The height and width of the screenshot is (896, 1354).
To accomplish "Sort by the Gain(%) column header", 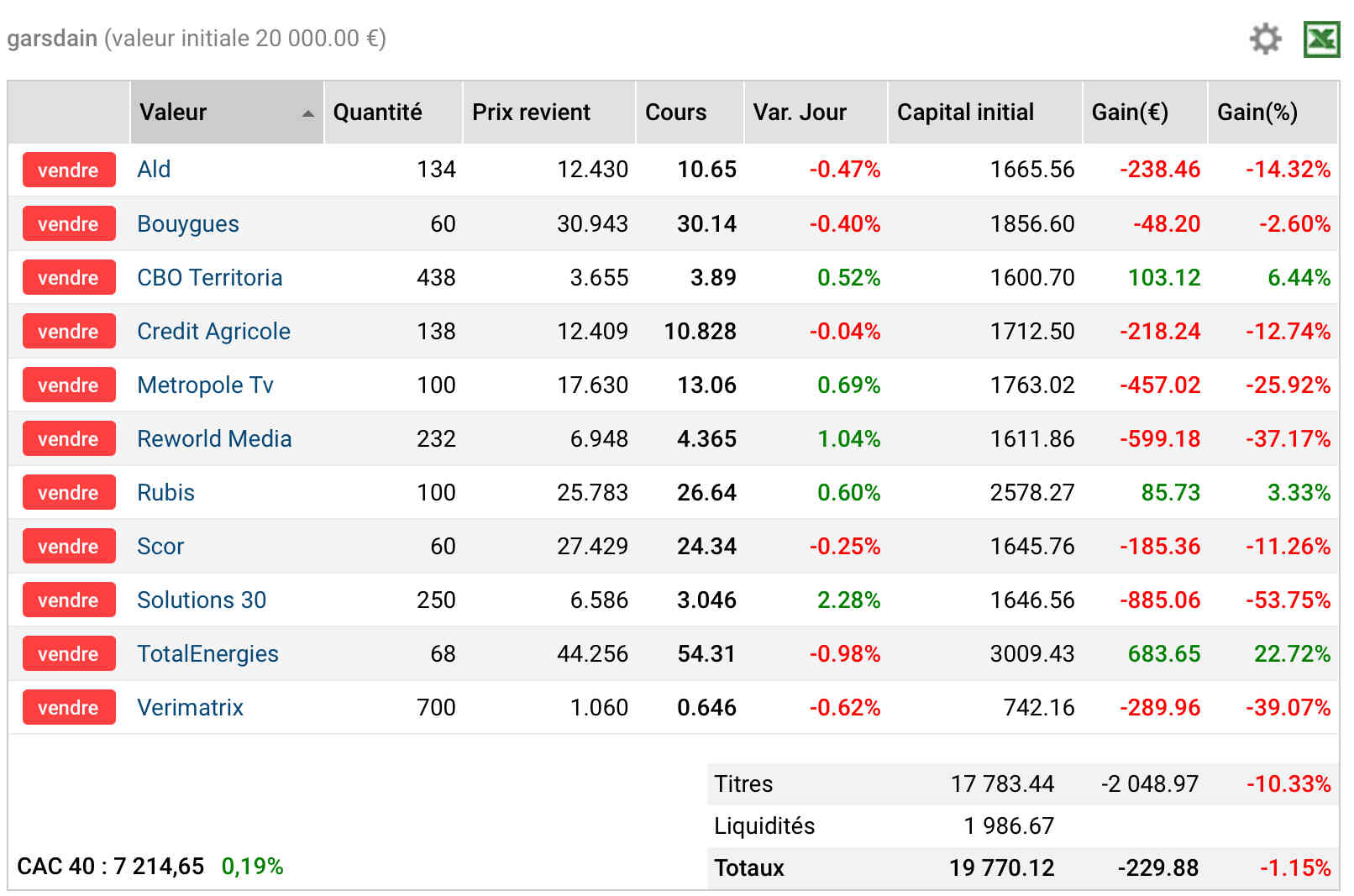I will pos(1273,113).
